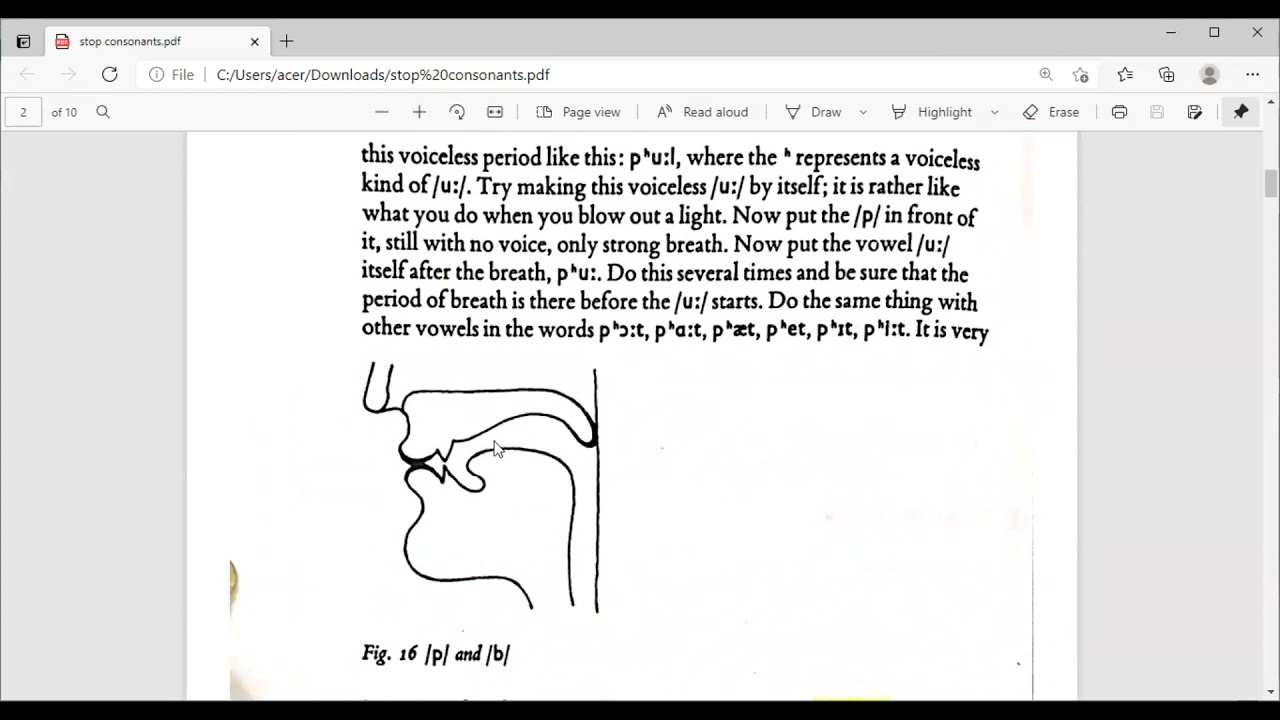Open browser Settings and more menu
The width and height of the screenshot is (1280, 720).
click(1252, 74)
